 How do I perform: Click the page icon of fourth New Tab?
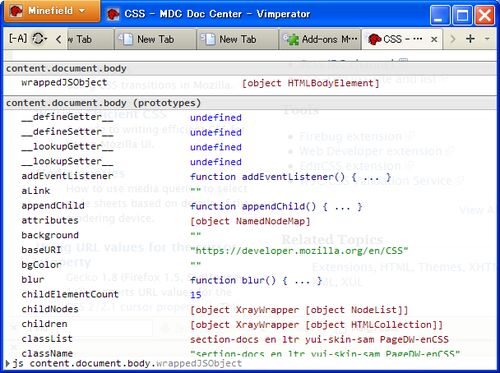pos(125,39)
